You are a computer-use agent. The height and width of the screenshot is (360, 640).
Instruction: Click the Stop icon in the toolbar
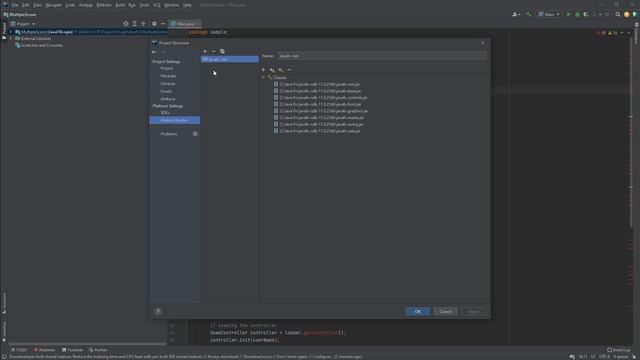pyautogui.click(x=607, y=14)
